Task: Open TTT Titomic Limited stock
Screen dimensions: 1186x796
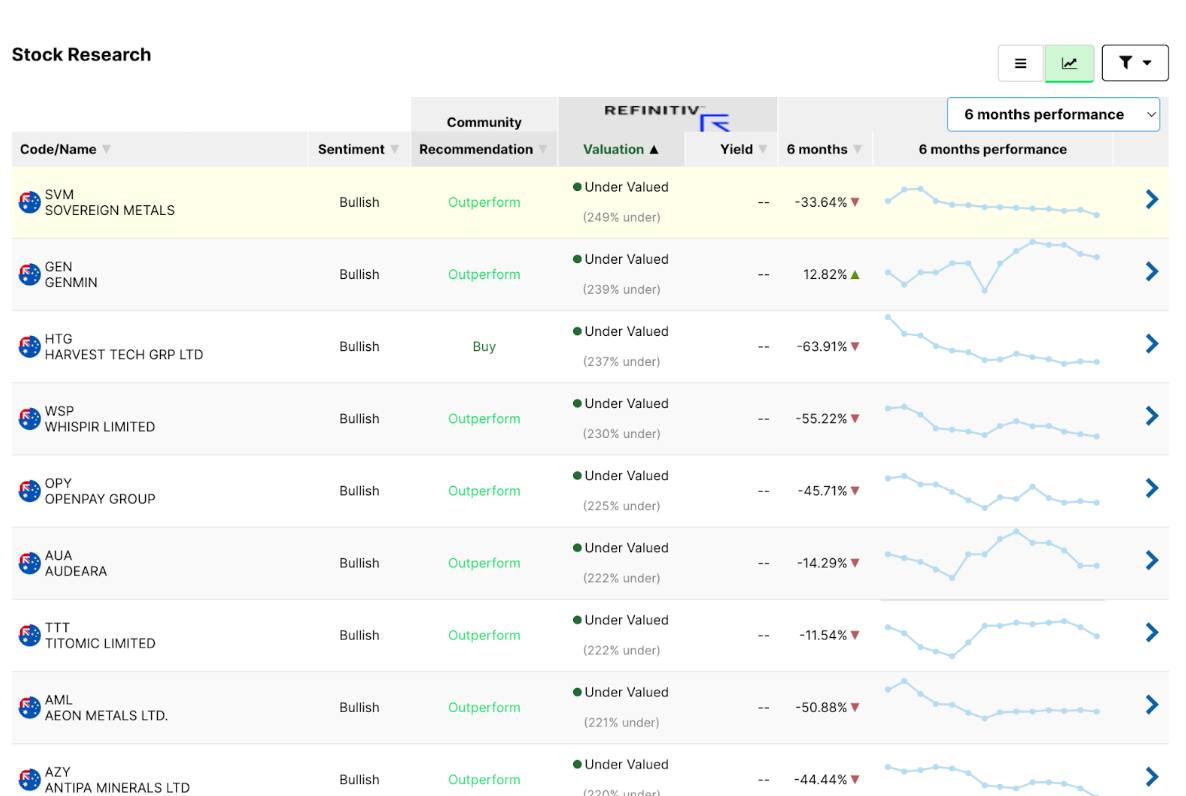Action: coord(100,635)
